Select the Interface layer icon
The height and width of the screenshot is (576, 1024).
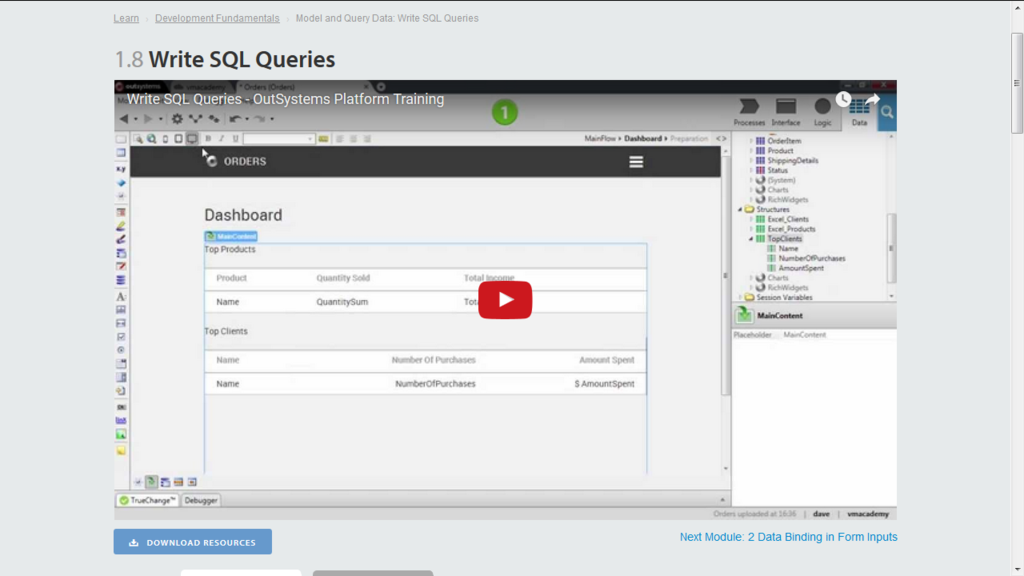click(x=786, y=112)
